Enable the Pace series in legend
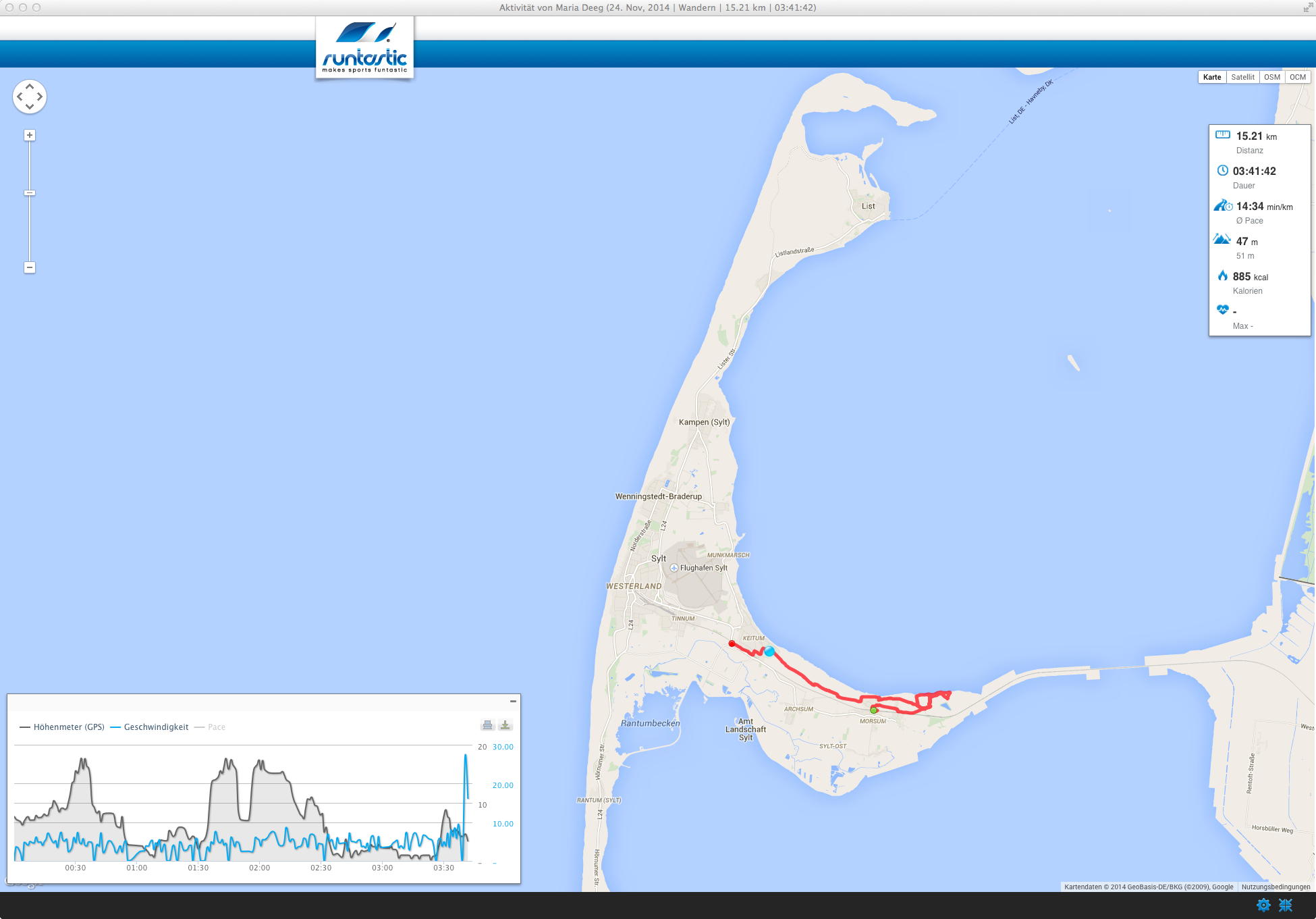1316x919 pixels. pos(216,727)
